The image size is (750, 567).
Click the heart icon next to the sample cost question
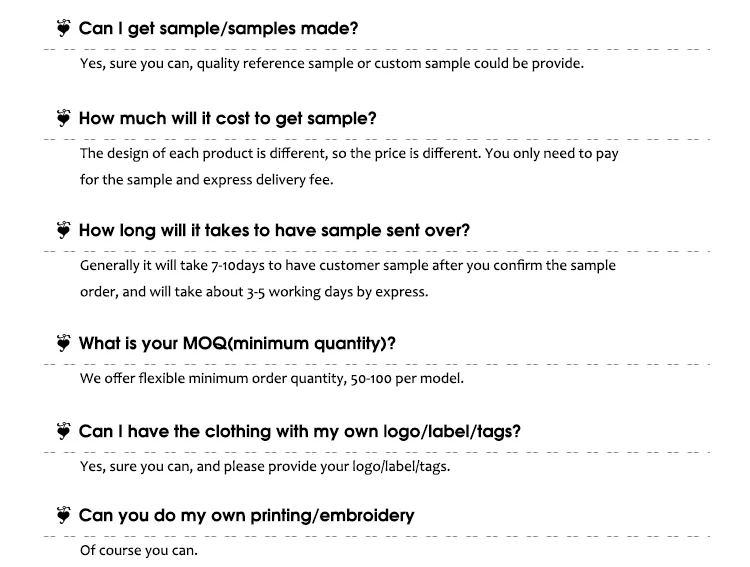pyautogui.click(x=64, y=118)
